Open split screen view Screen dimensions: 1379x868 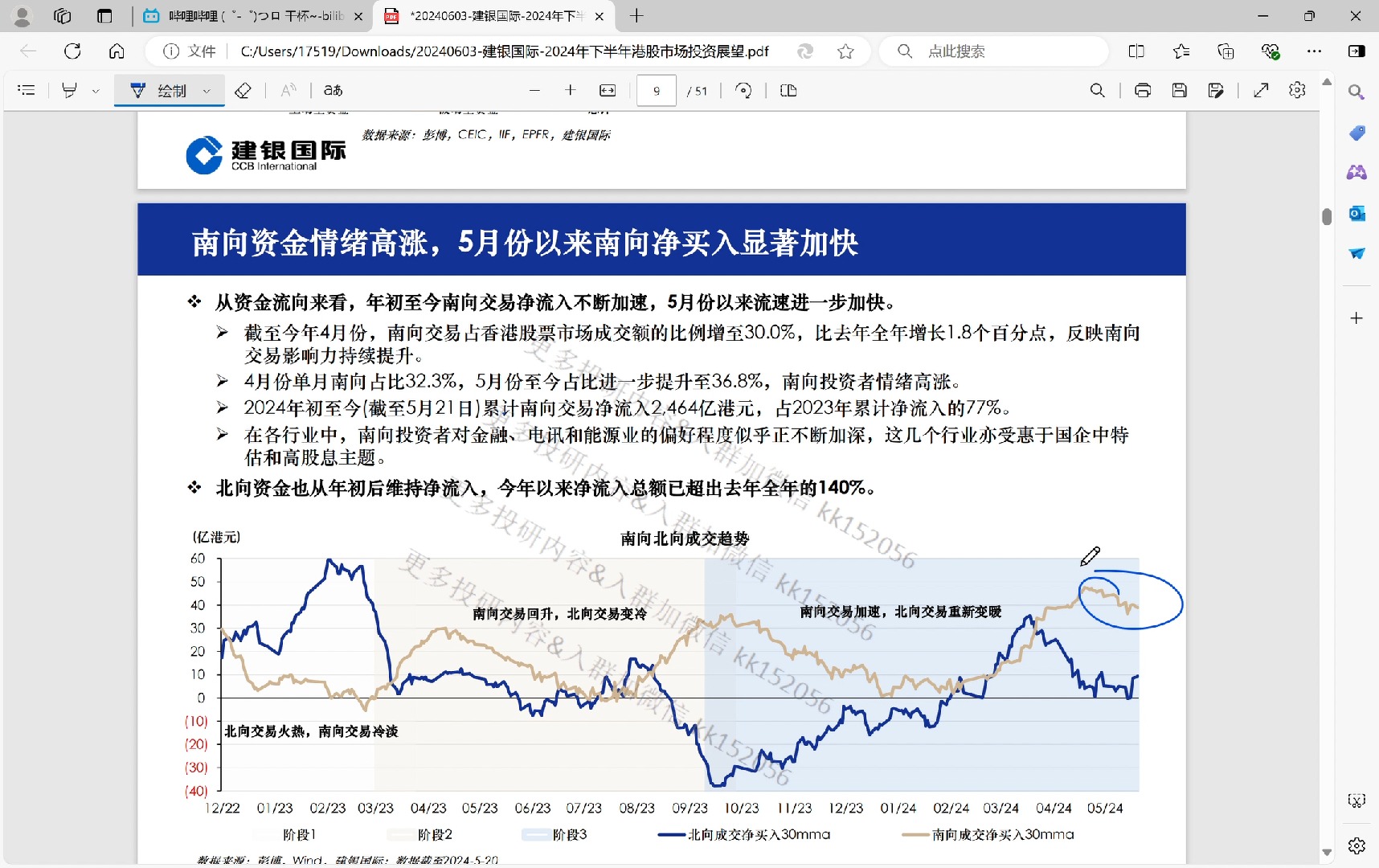point(1136,51)
